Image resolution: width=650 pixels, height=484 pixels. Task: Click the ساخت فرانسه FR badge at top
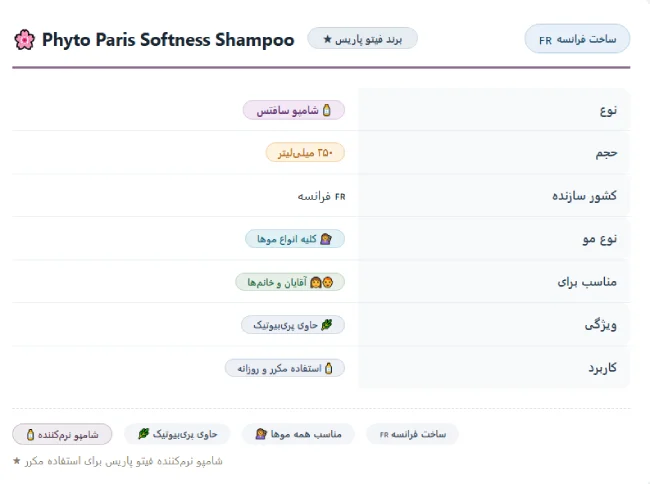coord(577,39)
